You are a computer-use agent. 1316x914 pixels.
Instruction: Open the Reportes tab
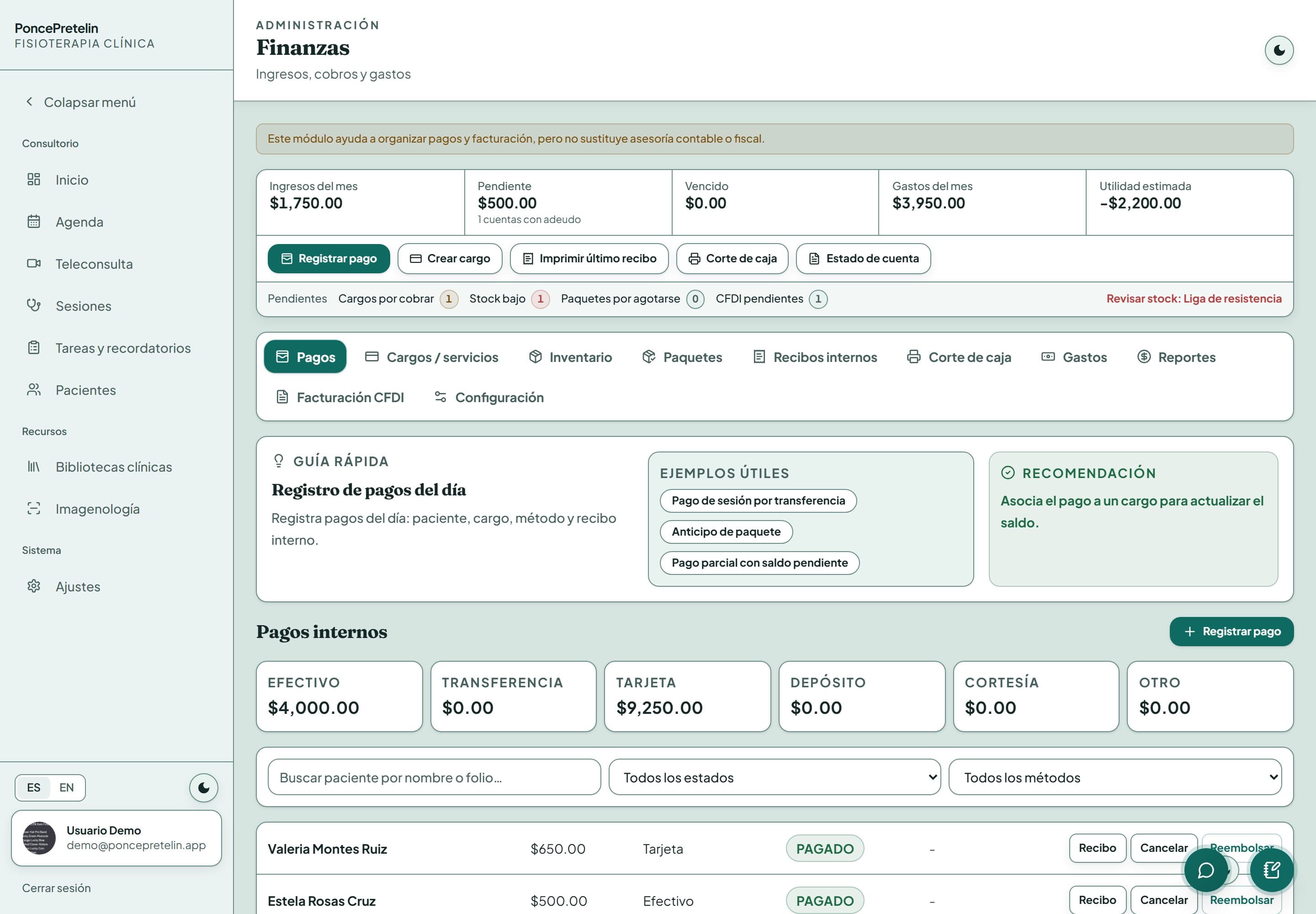[x=1177, y=357]
